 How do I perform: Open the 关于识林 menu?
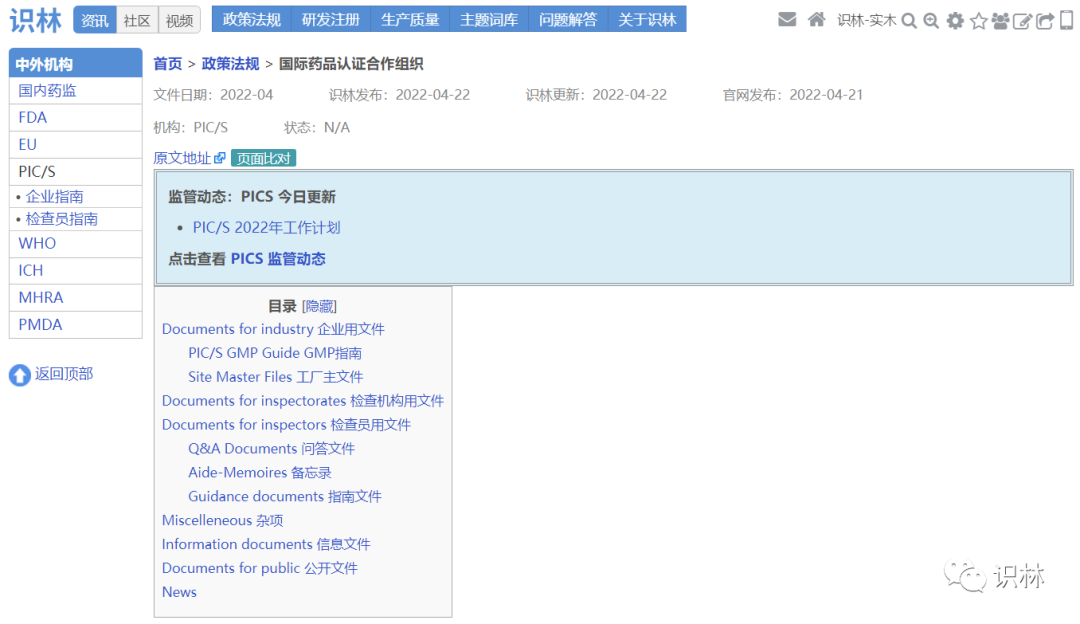(647, 19)
